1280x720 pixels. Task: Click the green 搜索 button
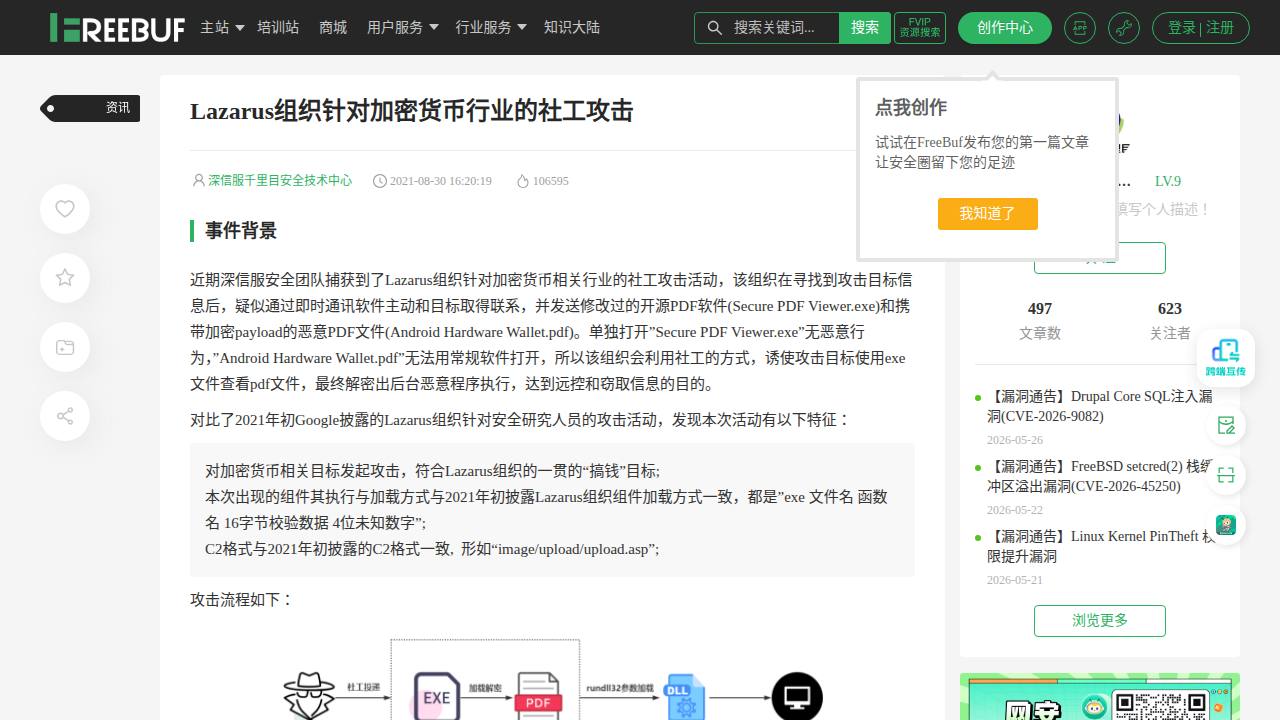865,28
